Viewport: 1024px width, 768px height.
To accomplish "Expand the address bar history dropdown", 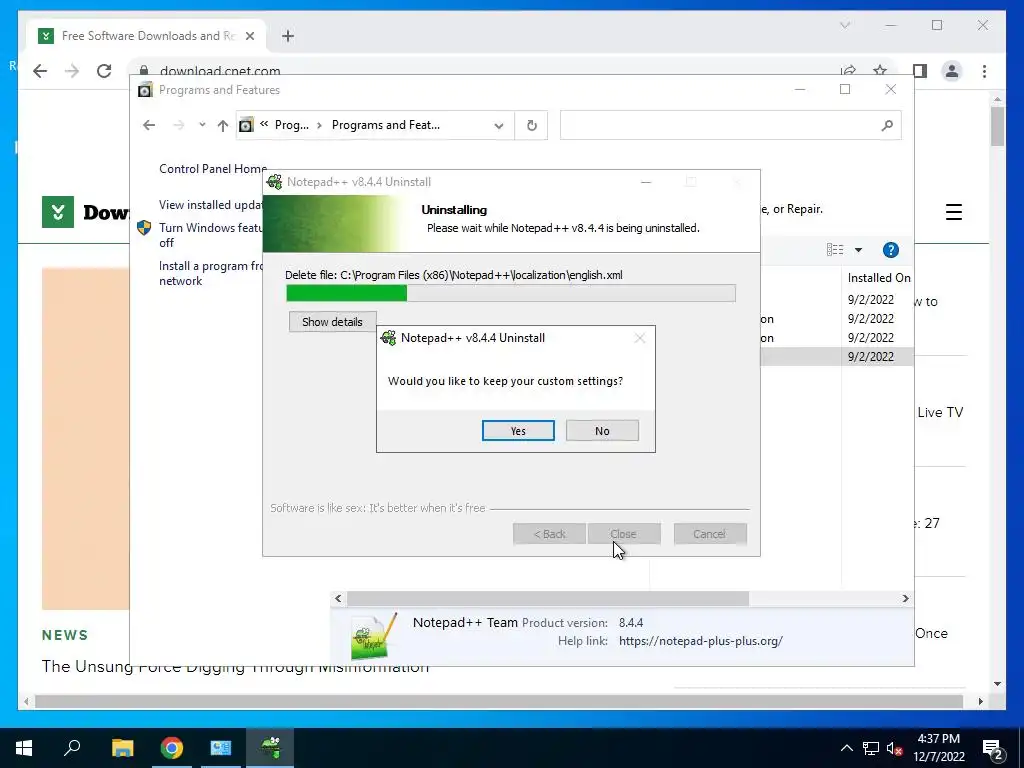I will click(x=499, y=125).
